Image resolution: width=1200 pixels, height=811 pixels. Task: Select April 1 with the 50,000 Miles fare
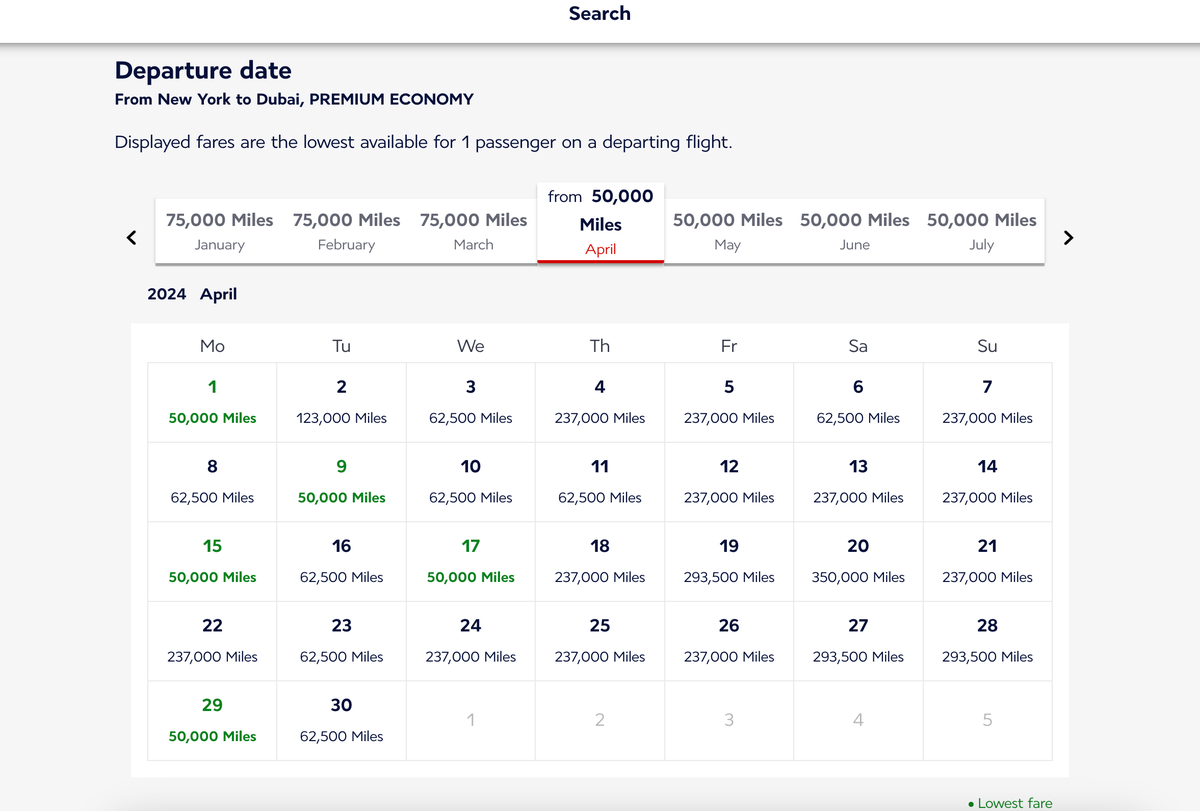tap(212, 402)
